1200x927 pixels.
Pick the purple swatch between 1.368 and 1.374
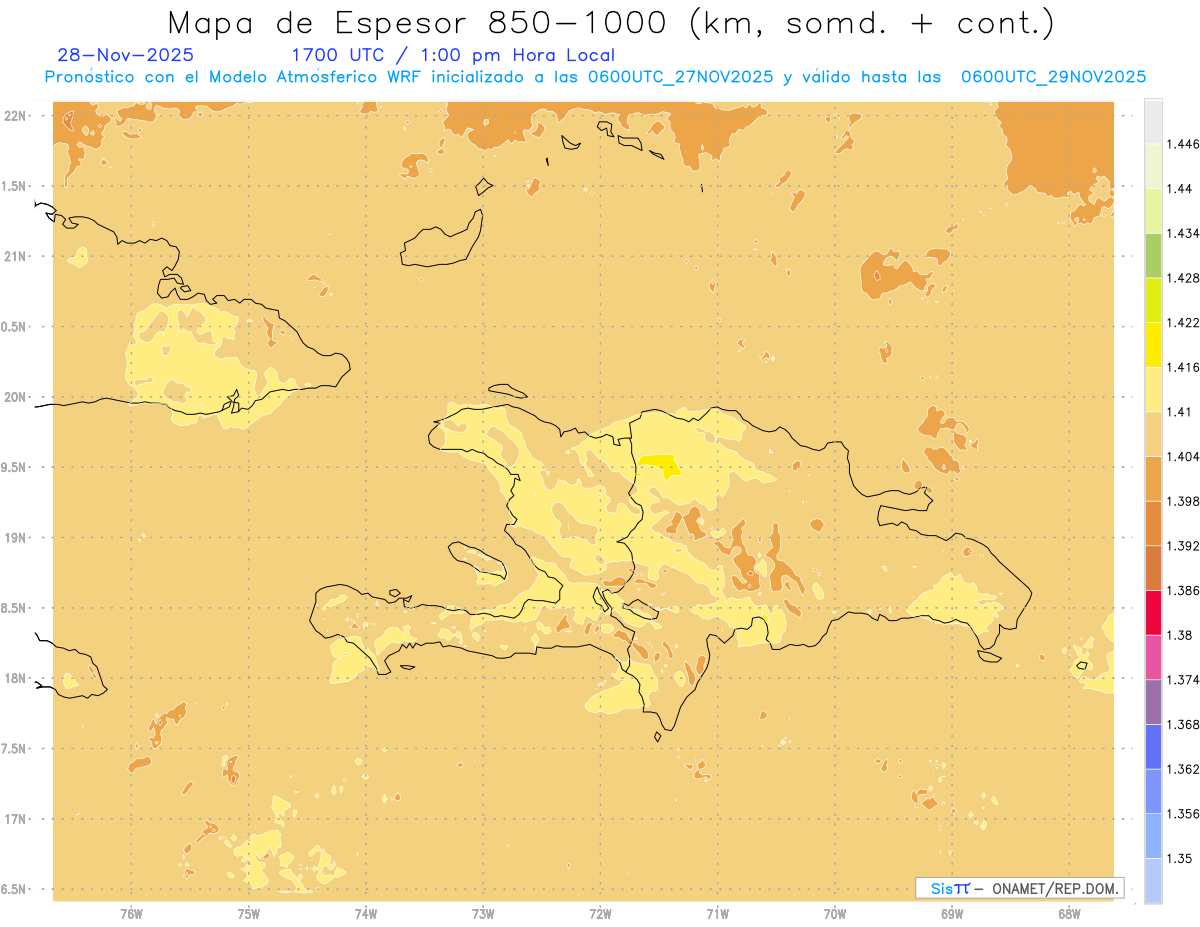[1153, 702]
